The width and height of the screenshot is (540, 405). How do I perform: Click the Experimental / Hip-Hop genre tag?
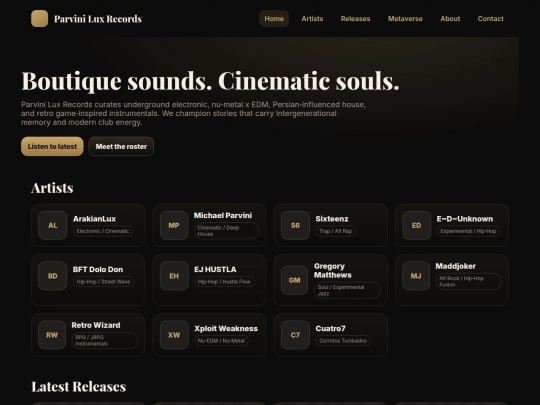(x=468, y=231)
